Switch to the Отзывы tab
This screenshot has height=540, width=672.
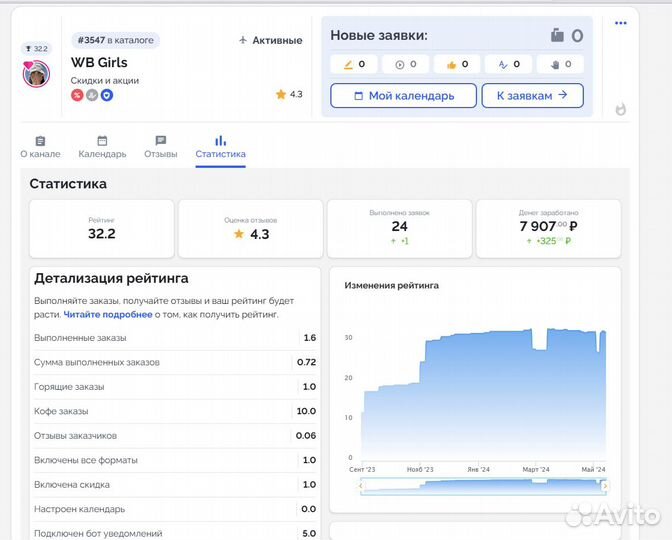pyautogui.click(x=161, y=147)
